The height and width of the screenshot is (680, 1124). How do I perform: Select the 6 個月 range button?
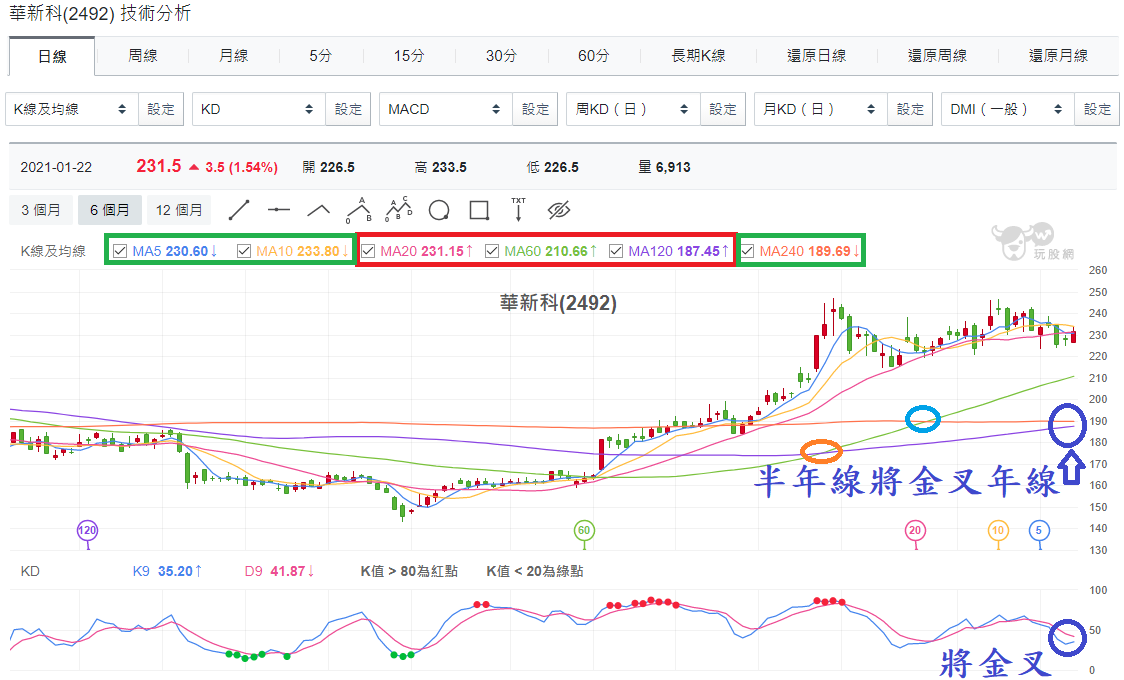[x=110, y=210]
